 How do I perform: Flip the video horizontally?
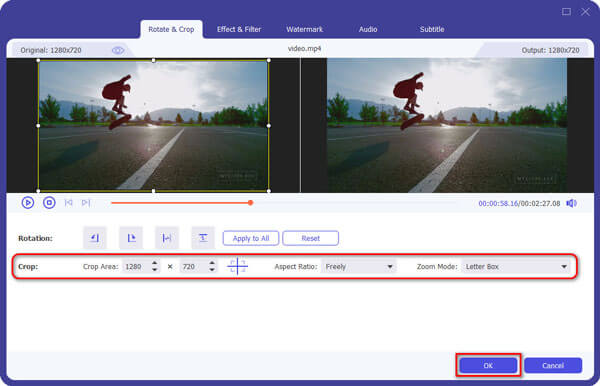[167, 238]
